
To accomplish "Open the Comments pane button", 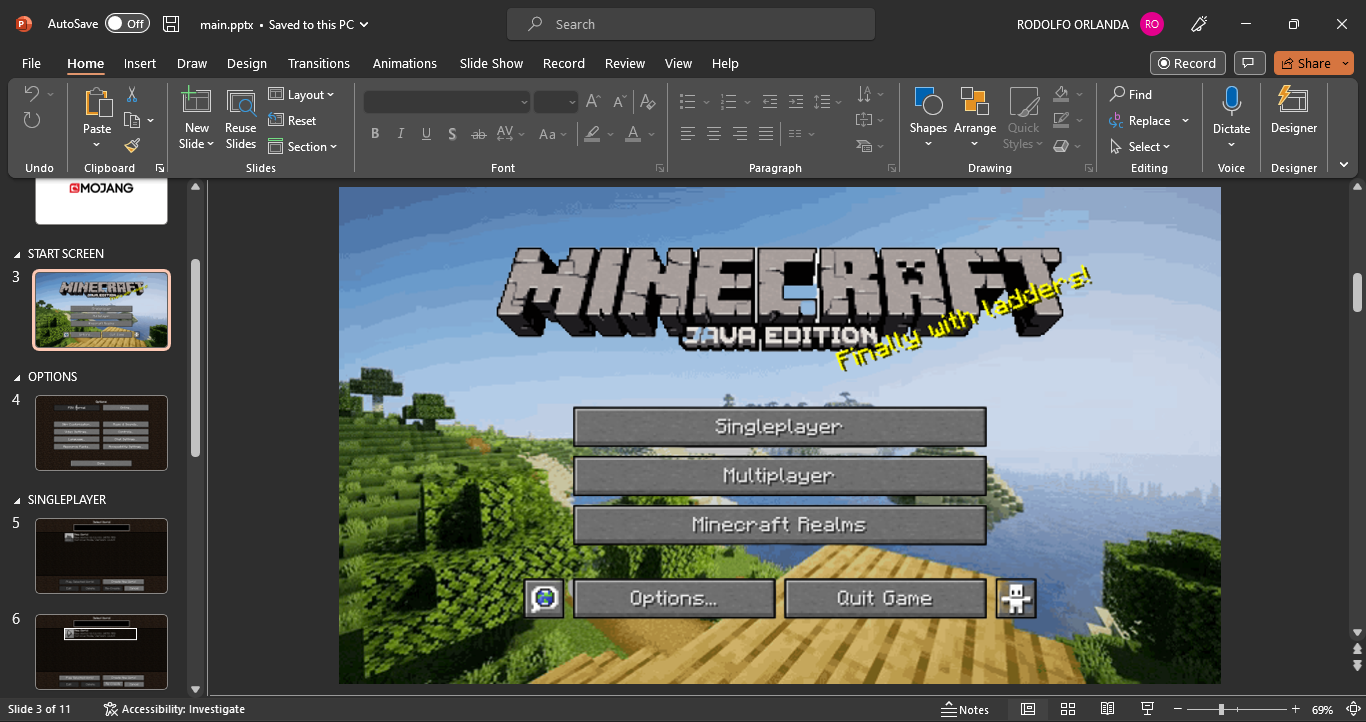I will (1248, 63).
